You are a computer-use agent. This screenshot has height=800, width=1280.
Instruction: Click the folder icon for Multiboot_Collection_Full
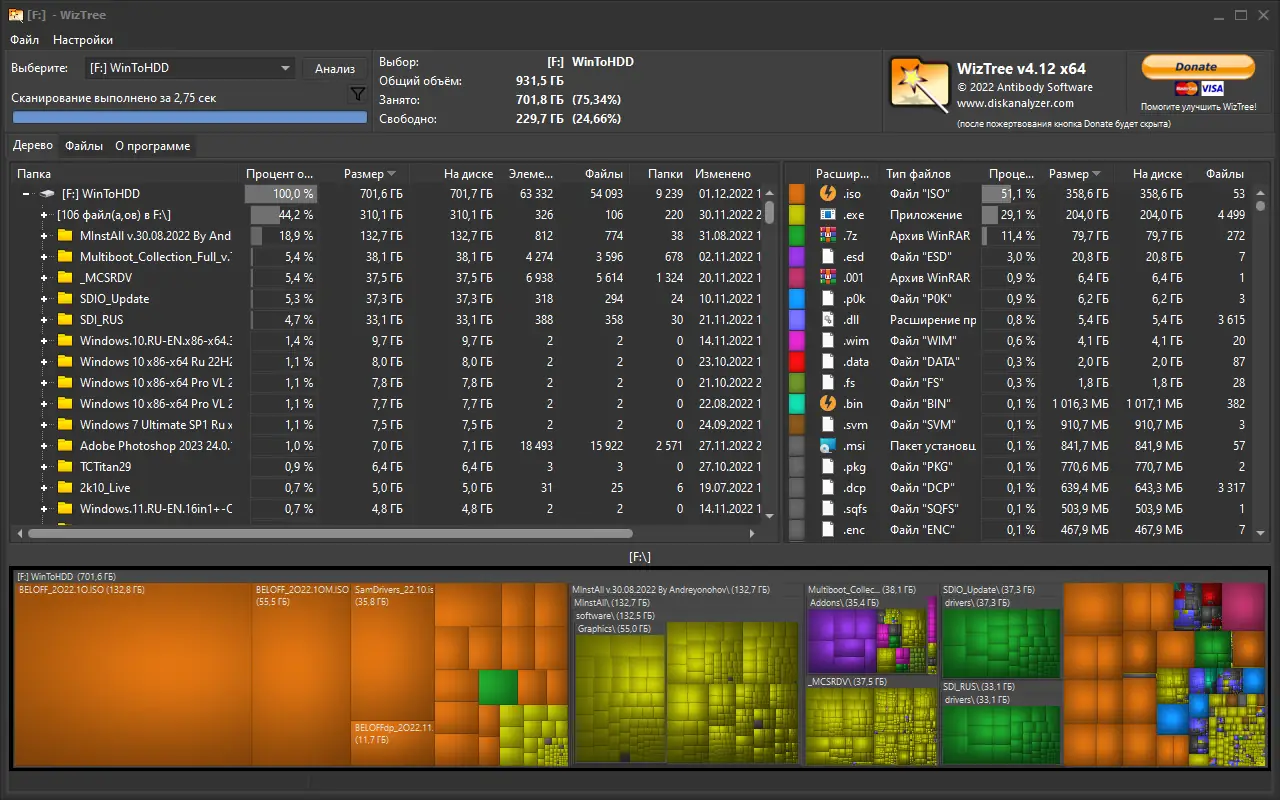(x=66, y=257)
